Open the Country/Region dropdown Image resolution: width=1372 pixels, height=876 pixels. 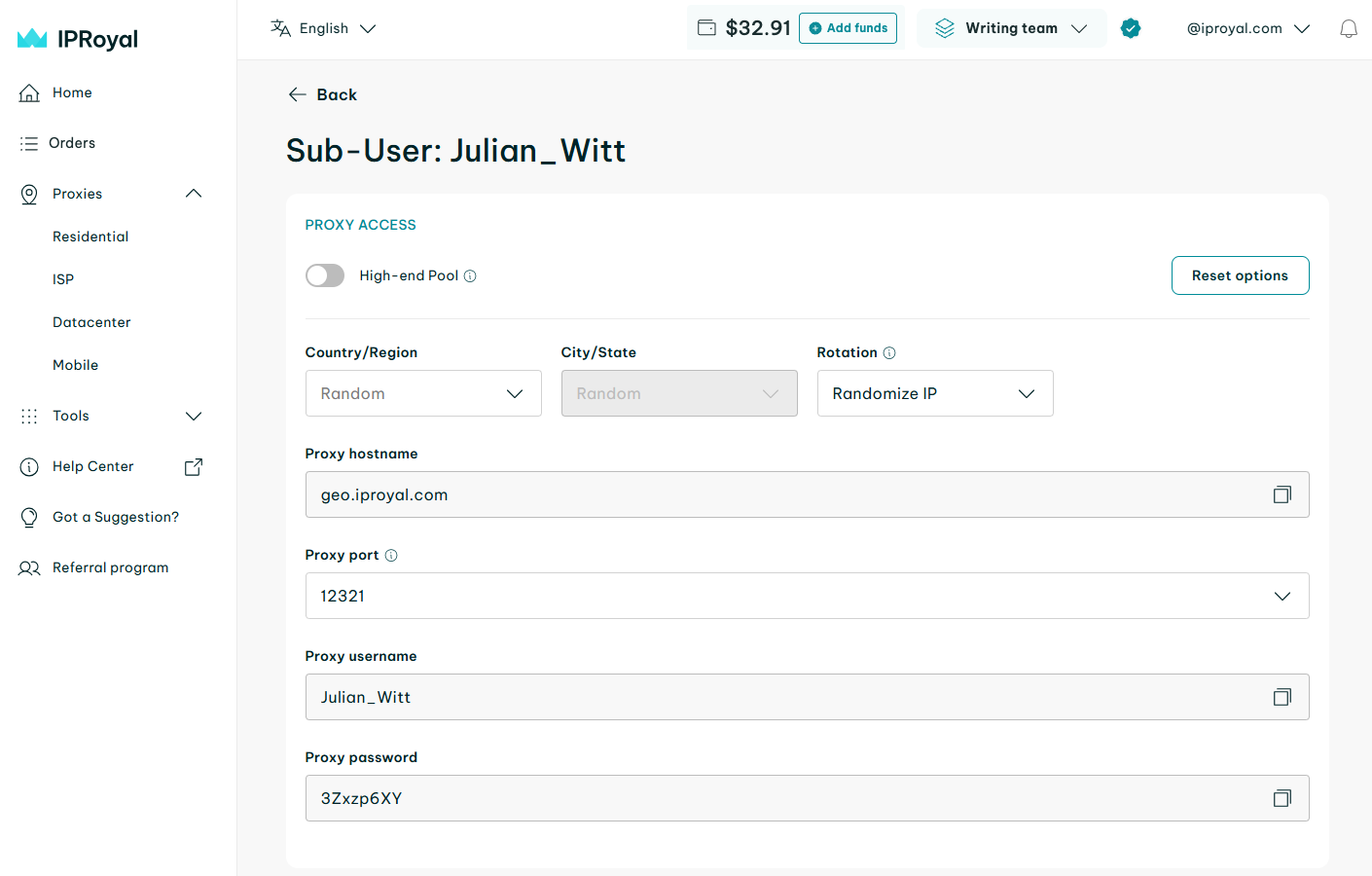point(423,393)
